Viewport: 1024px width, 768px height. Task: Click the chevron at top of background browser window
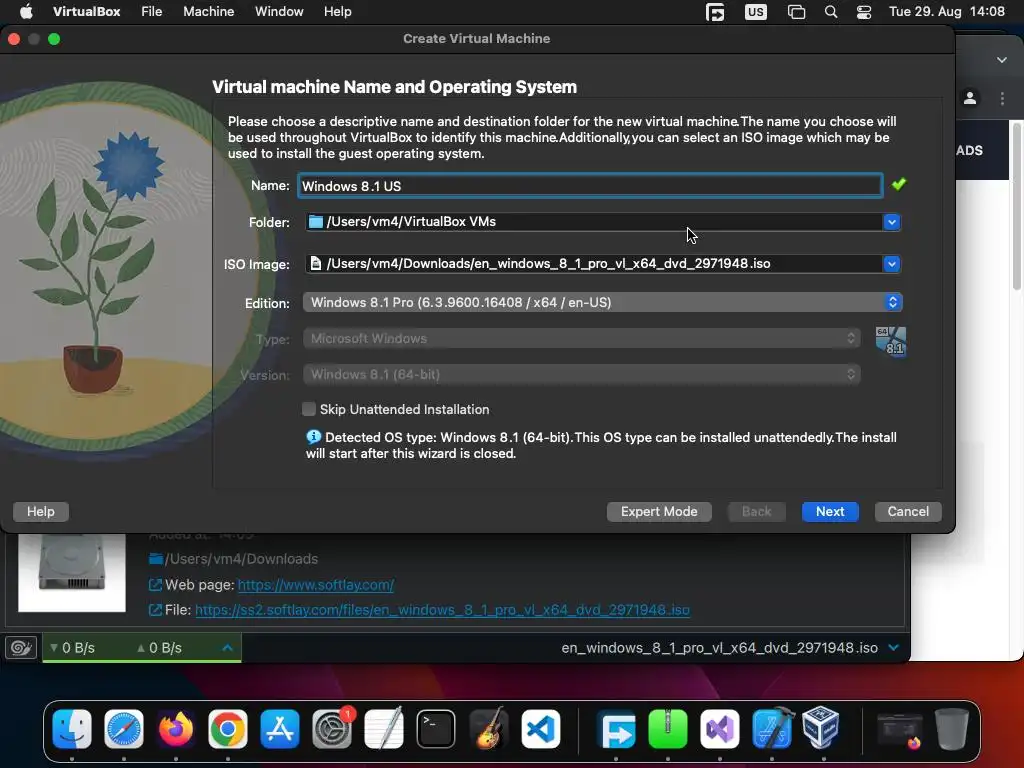1001,59
